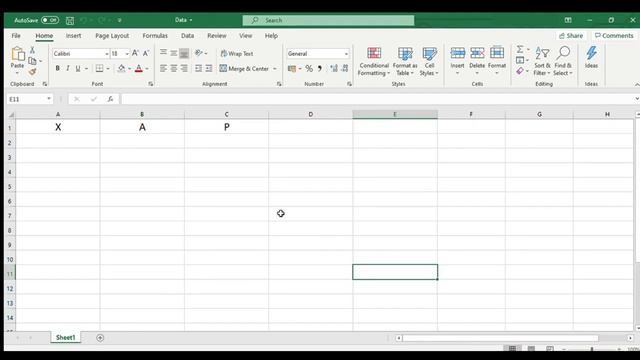Screen dimensions: 640x360
Task: Open Conditional Formatting menu
Action: click(x=374, y=61)
